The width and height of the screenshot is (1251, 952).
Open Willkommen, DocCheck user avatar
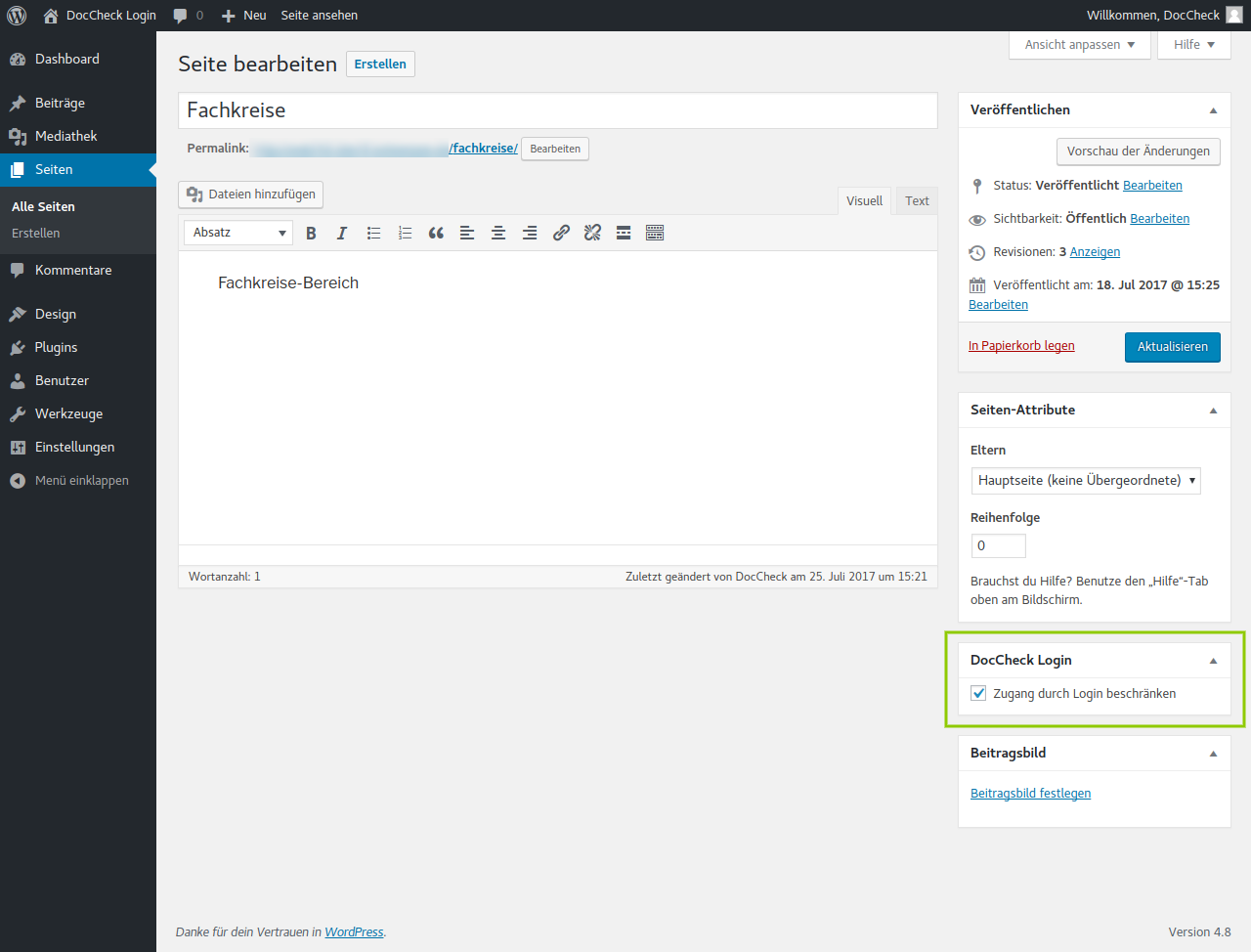pyautogui.click(x=1234, y=16)
